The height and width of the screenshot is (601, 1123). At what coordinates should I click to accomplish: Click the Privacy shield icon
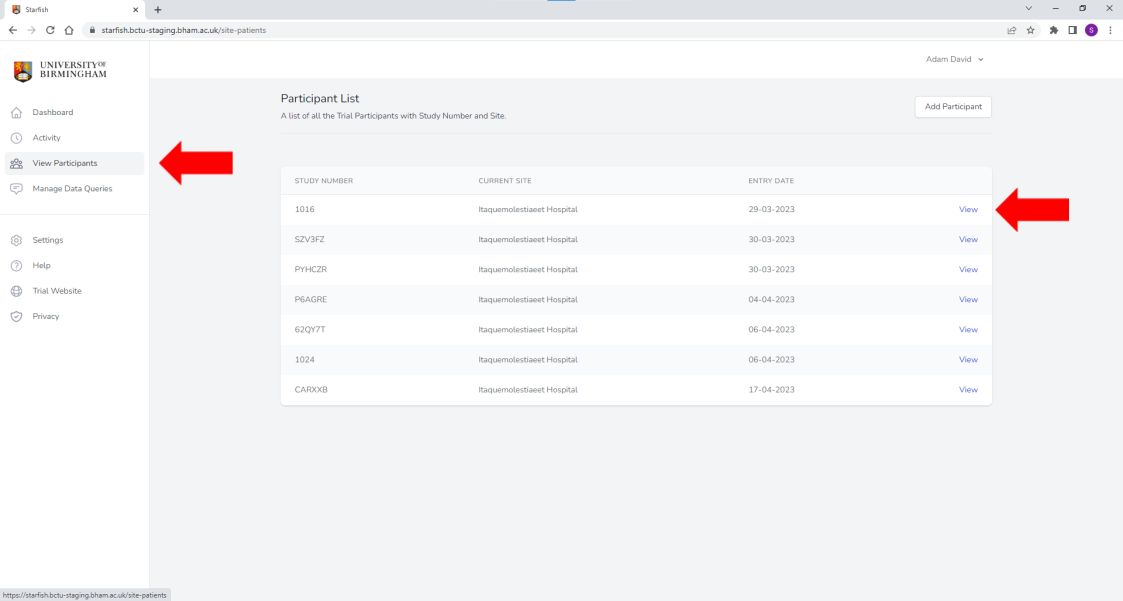coord(16,317)
